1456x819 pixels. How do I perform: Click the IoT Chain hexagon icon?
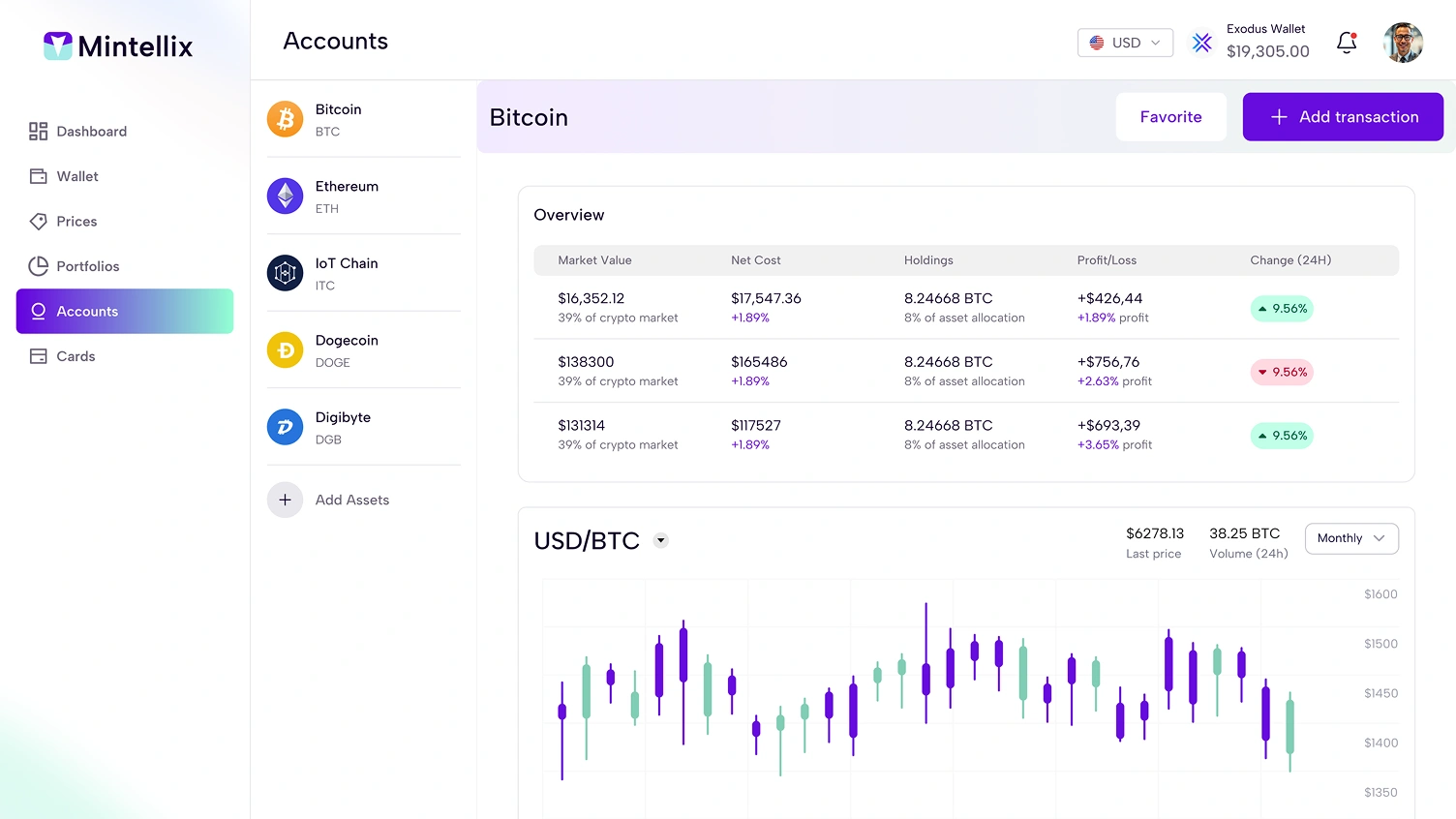(x=285, y=273)
